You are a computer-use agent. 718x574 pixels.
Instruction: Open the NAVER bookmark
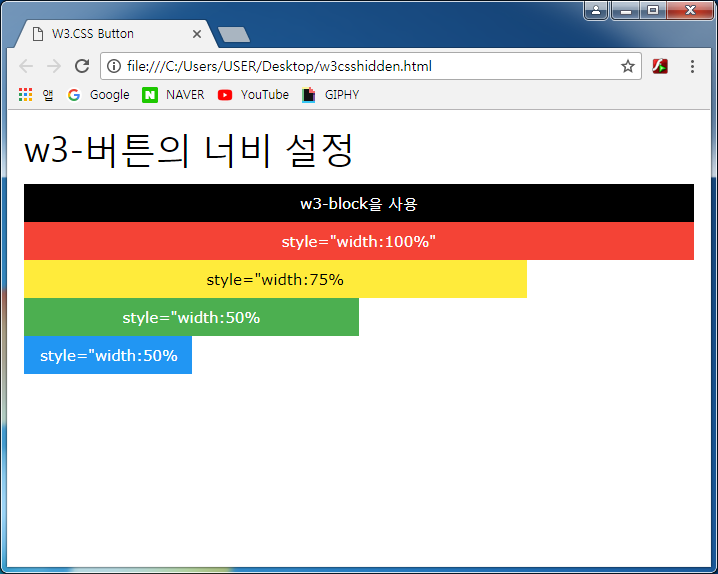coord(173,95)
